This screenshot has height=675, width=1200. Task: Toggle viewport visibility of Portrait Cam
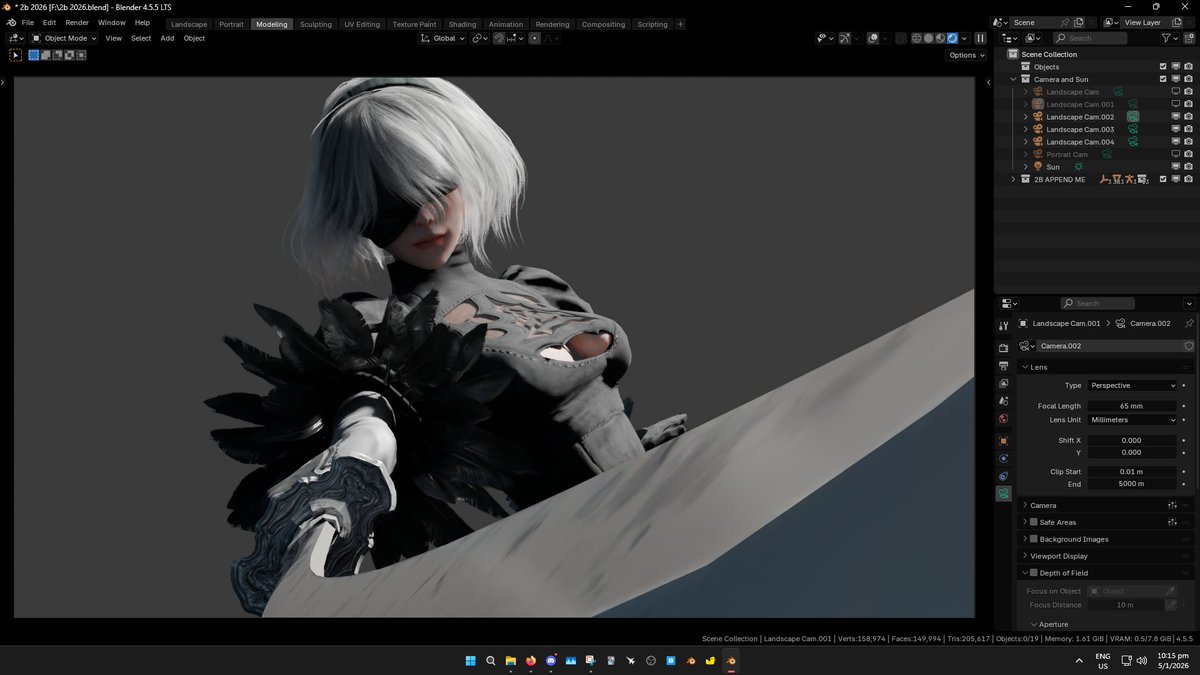1176,154
